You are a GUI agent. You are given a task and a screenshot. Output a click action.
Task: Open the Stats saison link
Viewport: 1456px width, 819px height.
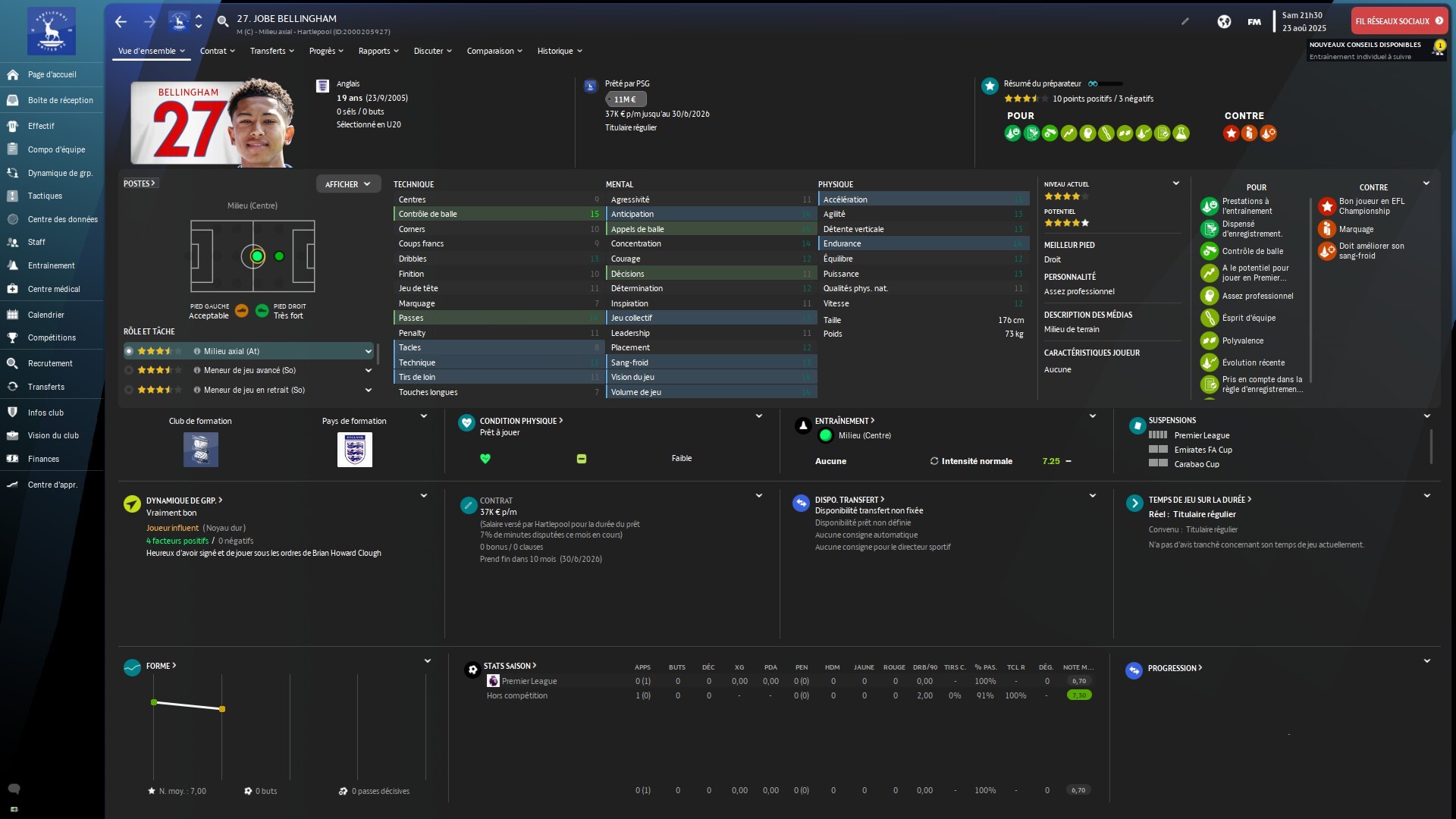[x=510, y=666]
